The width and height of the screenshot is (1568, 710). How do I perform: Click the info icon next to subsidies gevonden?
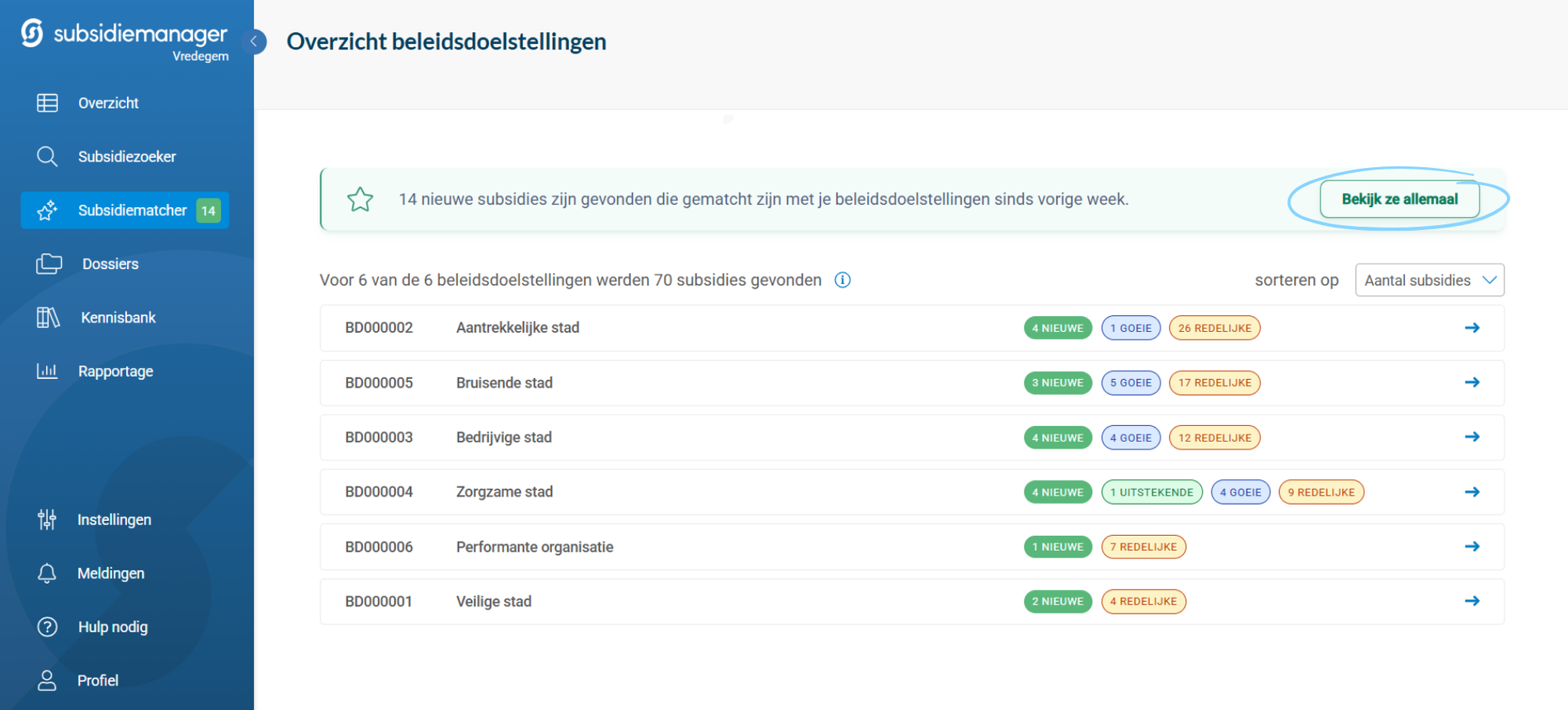[843, 280]
